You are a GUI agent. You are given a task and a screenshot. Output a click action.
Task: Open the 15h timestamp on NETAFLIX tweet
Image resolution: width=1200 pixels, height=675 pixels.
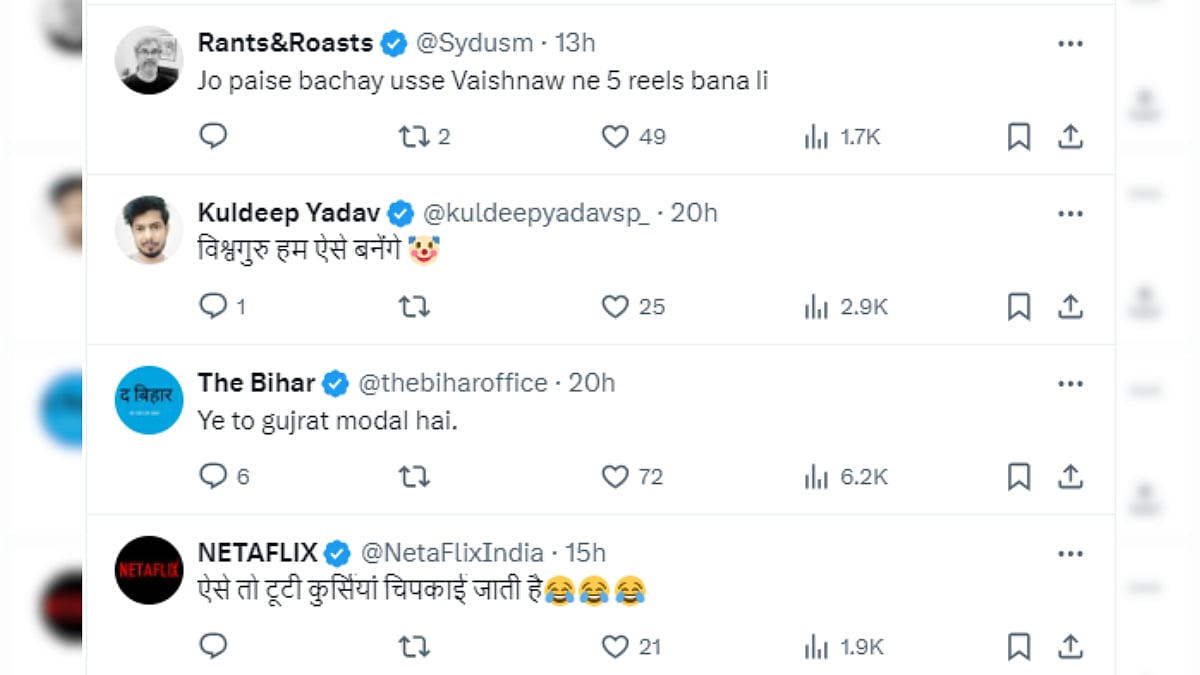click(x=585, y=553)
